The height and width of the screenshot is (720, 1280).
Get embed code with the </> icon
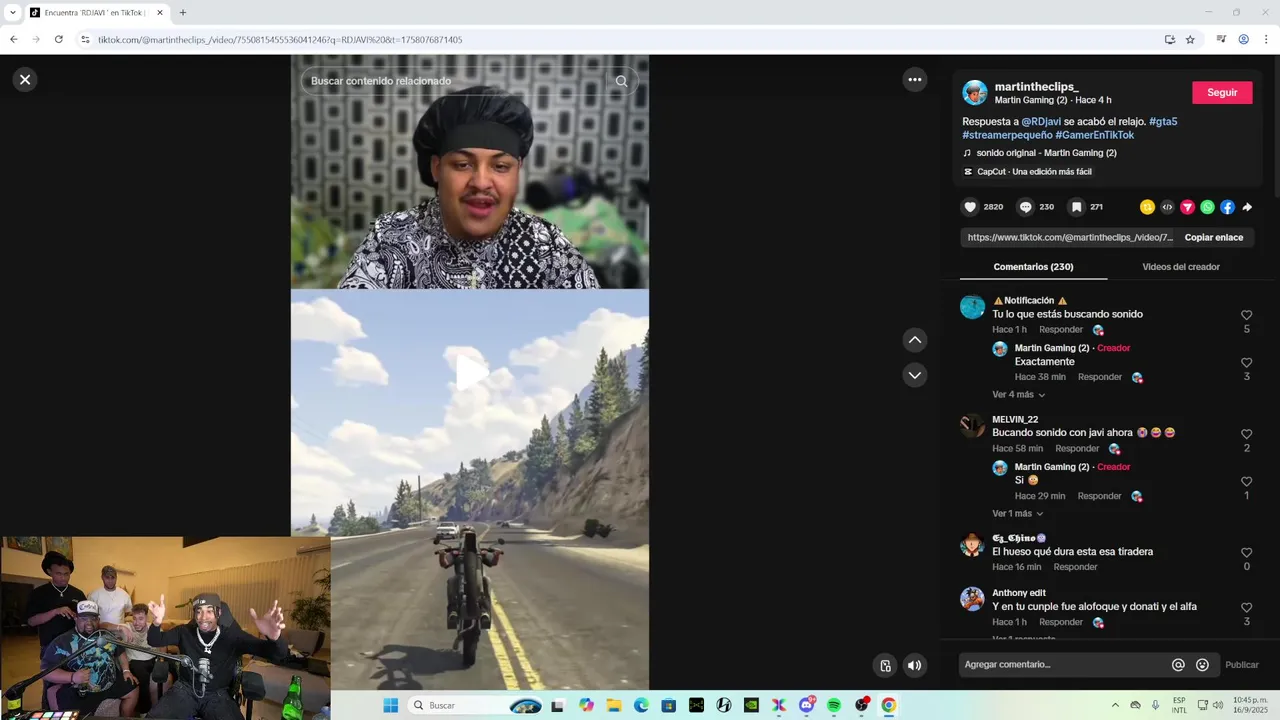[x=1167, y=207]
